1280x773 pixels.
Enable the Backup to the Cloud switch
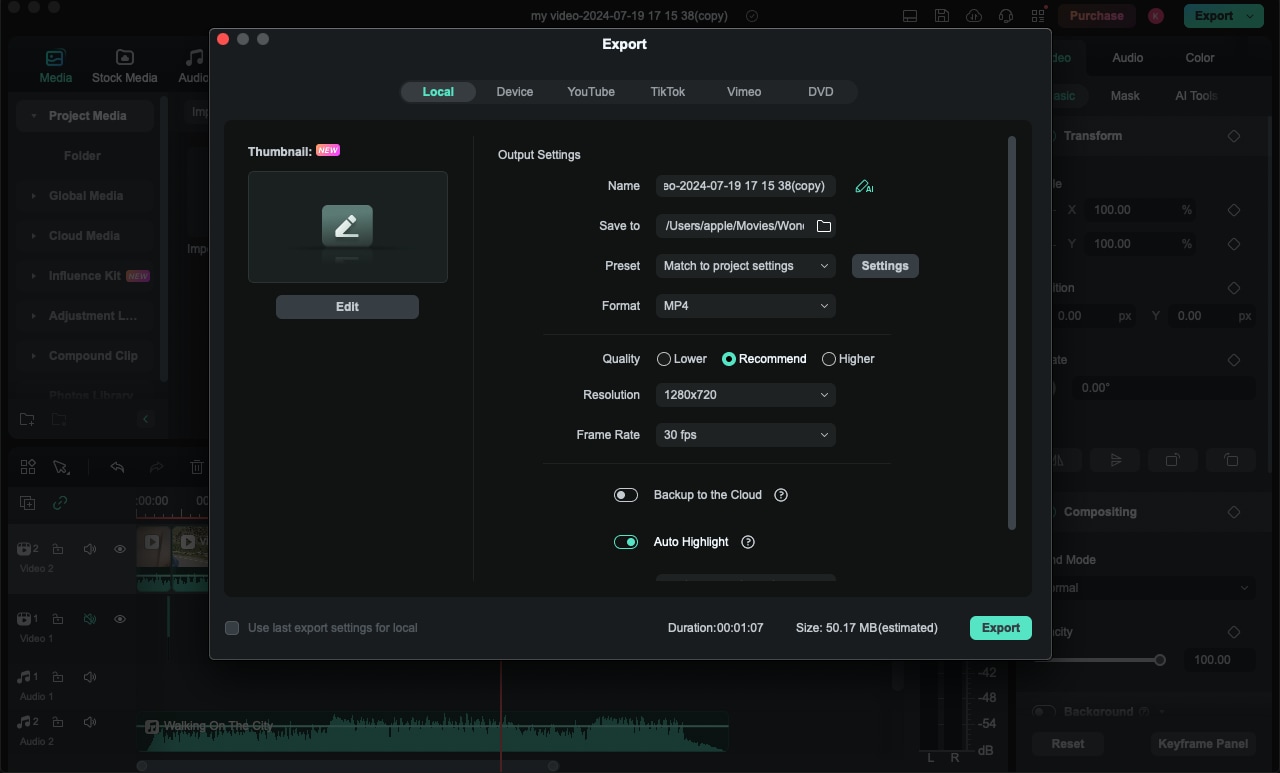coord(626,495)
